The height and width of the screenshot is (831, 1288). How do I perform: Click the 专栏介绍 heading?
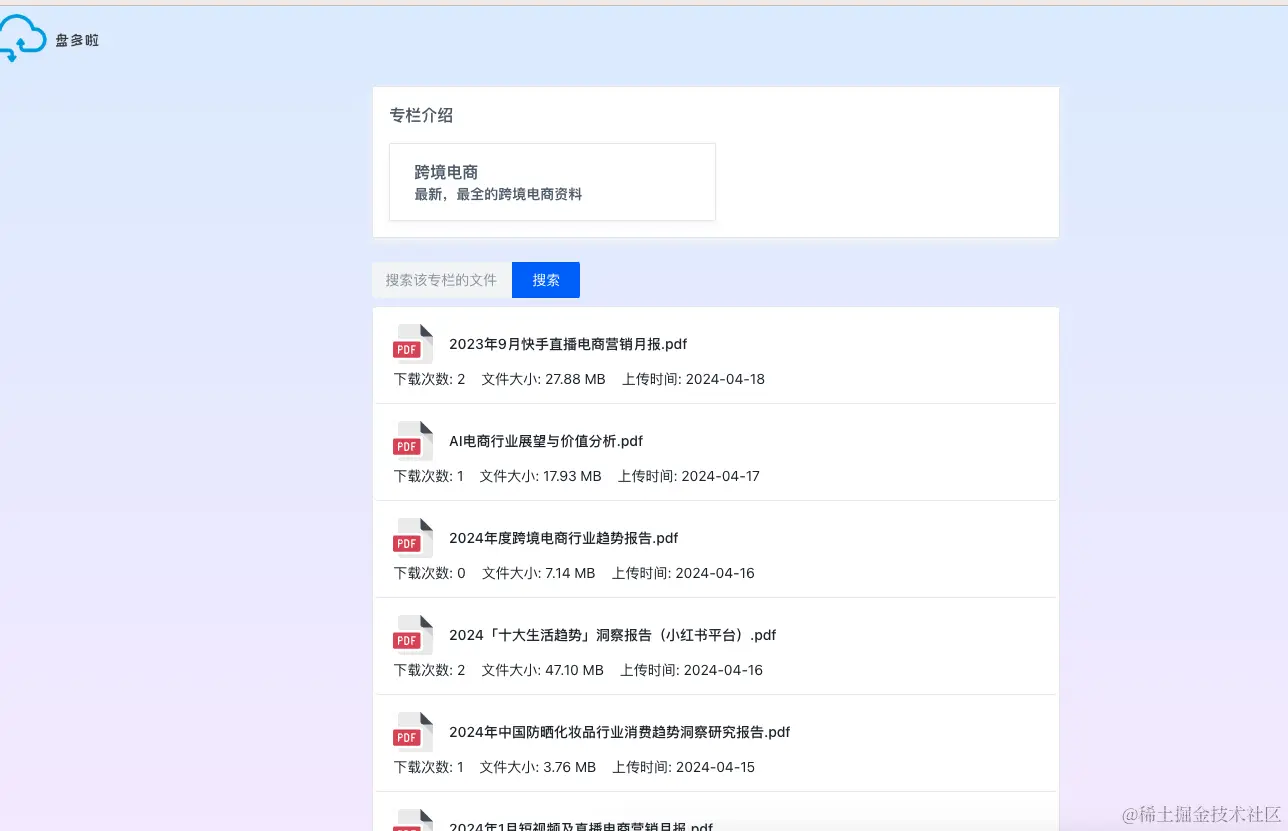[421, 115]
